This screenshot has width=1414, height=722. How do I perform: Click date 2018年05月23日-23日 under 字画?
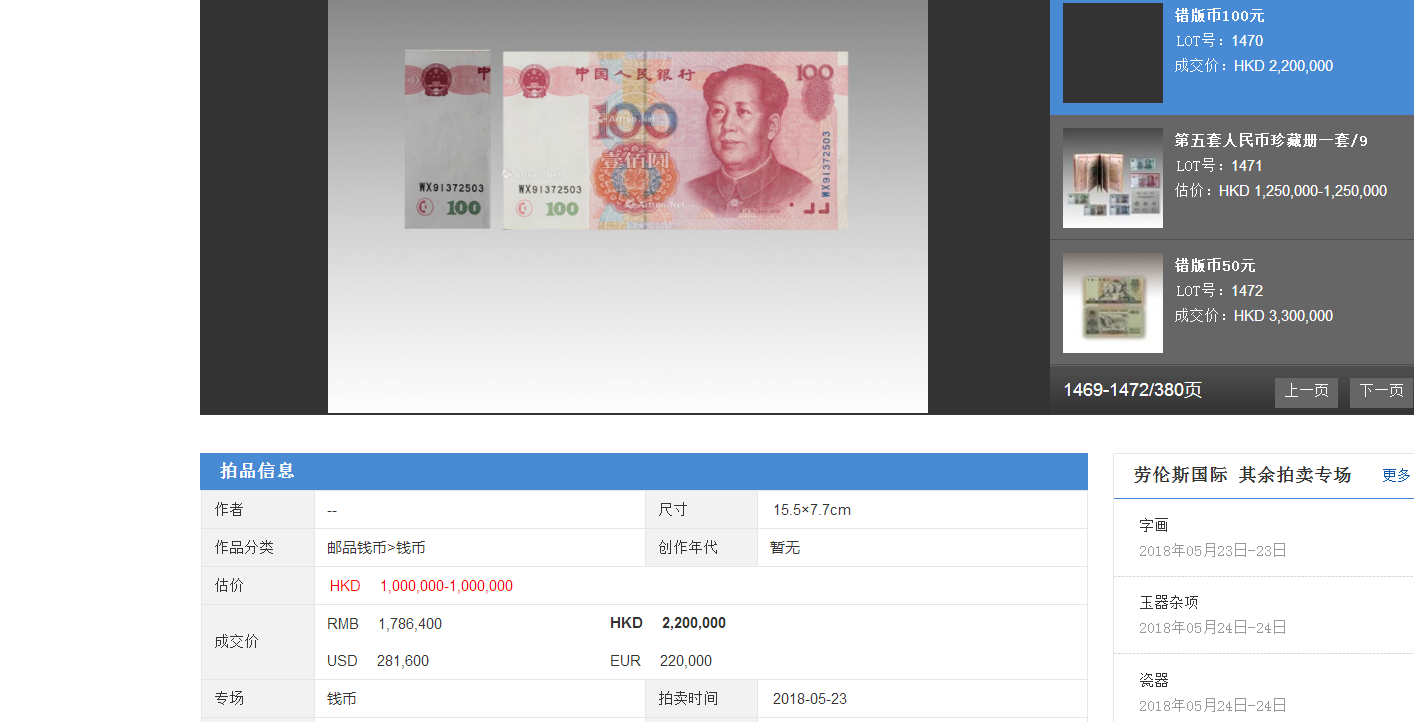[x=1213, y=551]
